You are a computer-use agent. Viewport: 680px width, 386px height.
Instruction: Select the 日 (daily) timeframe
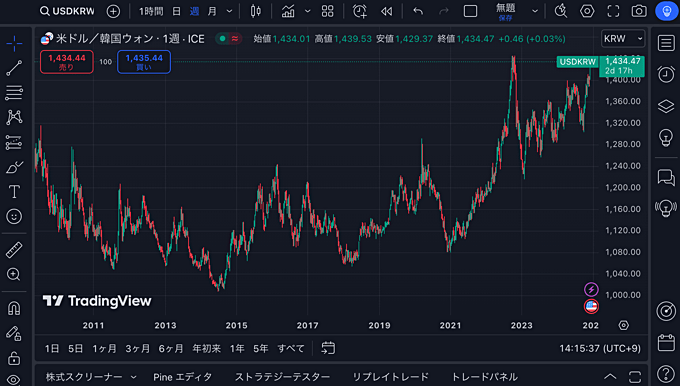coord(177,11)
